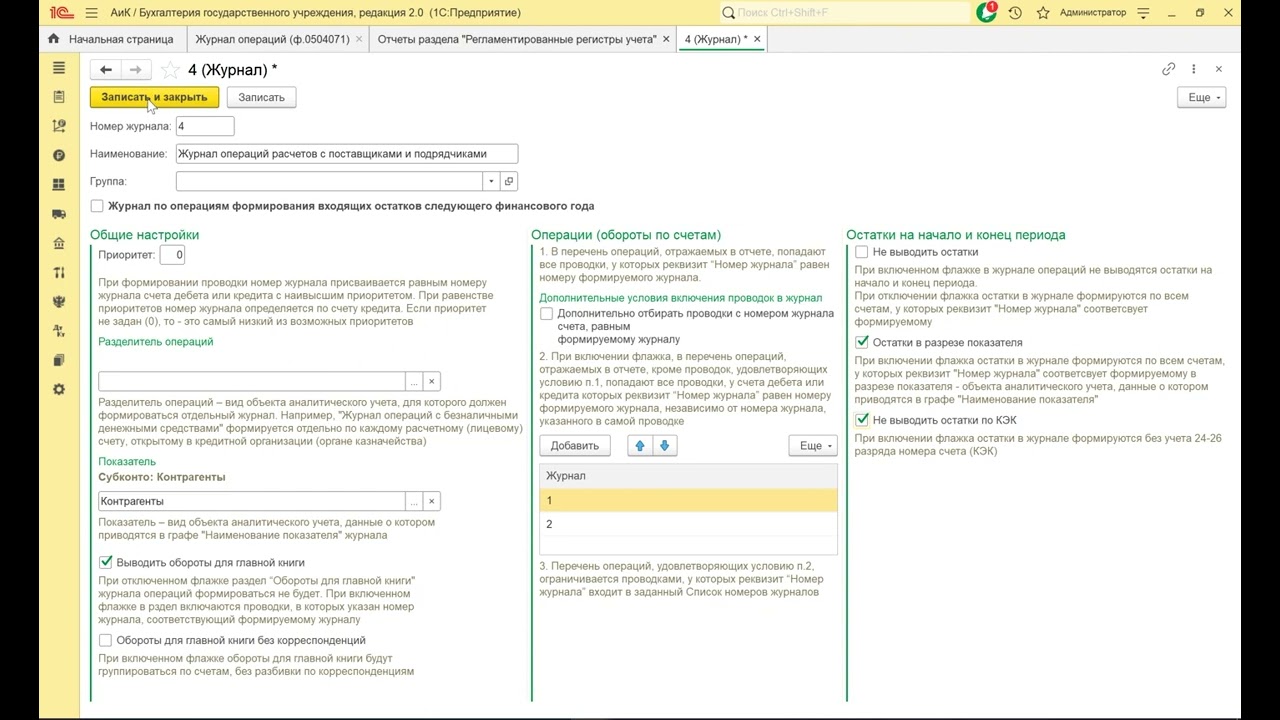Copy link with chain icon
This screenshot has width=1280, height=720.
point(1168,69)
